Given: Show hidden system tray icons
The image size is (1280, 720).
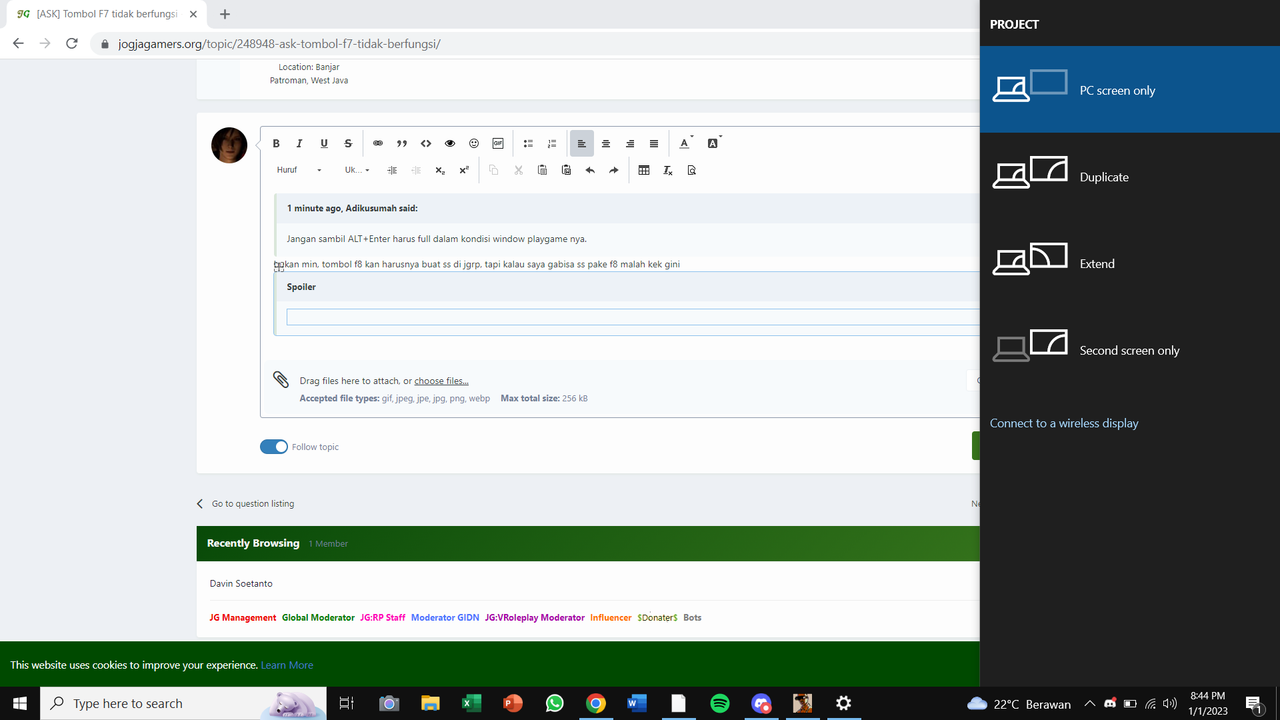Looking at the screenshot, I should pos(1090,704).
